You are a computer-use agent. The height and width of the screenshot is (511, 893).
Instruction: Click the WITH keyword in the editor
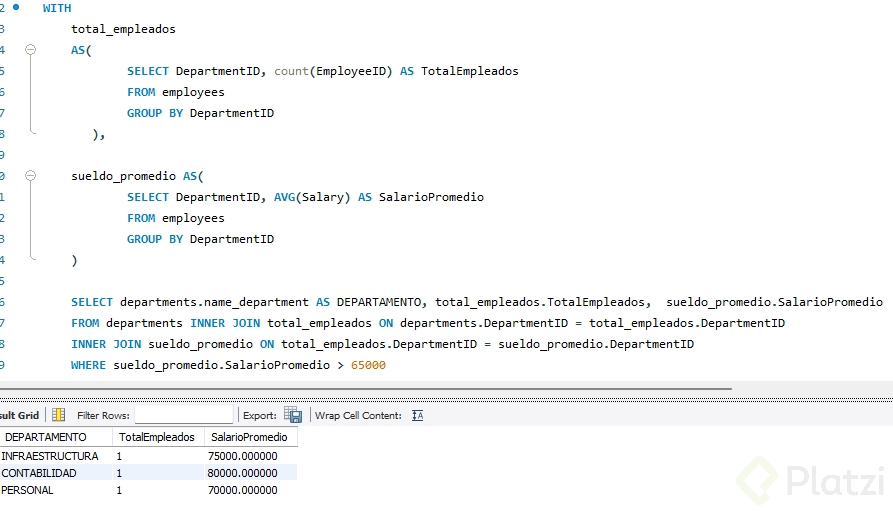tap(57, 8)
